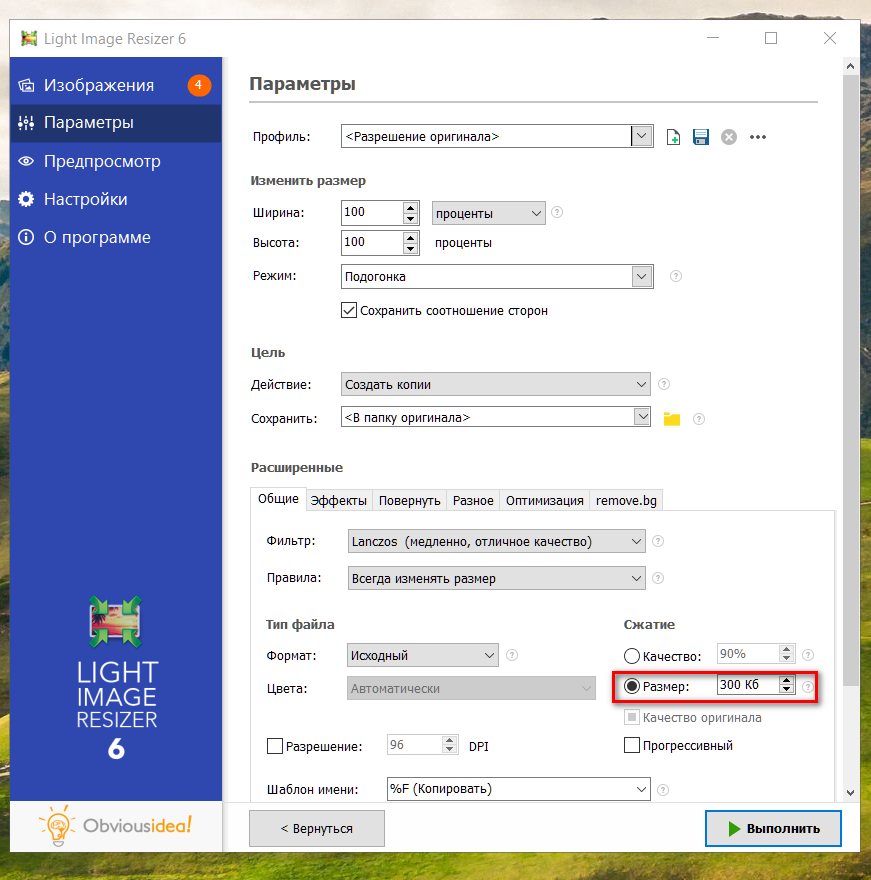Select the Качество compression radio button

tap(632, 656)
